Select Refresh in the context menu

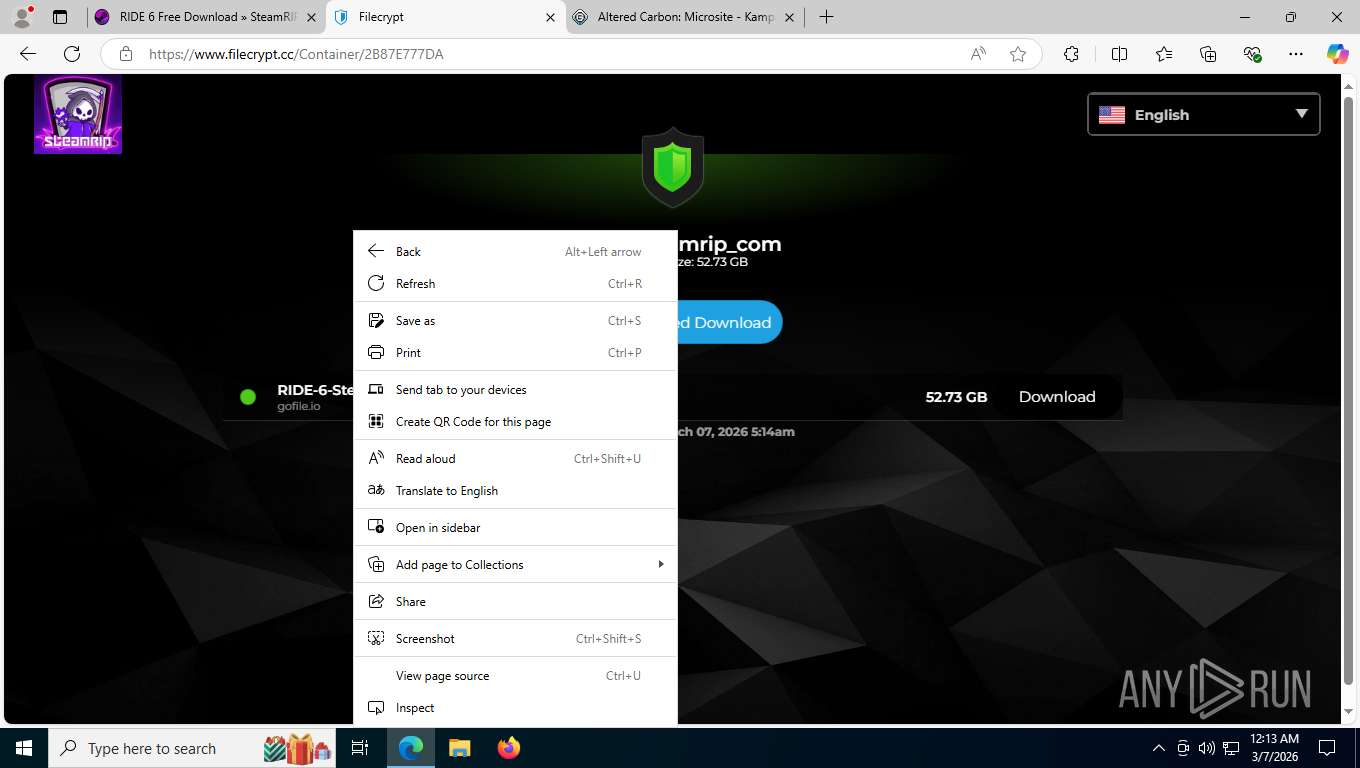[515, 284]
